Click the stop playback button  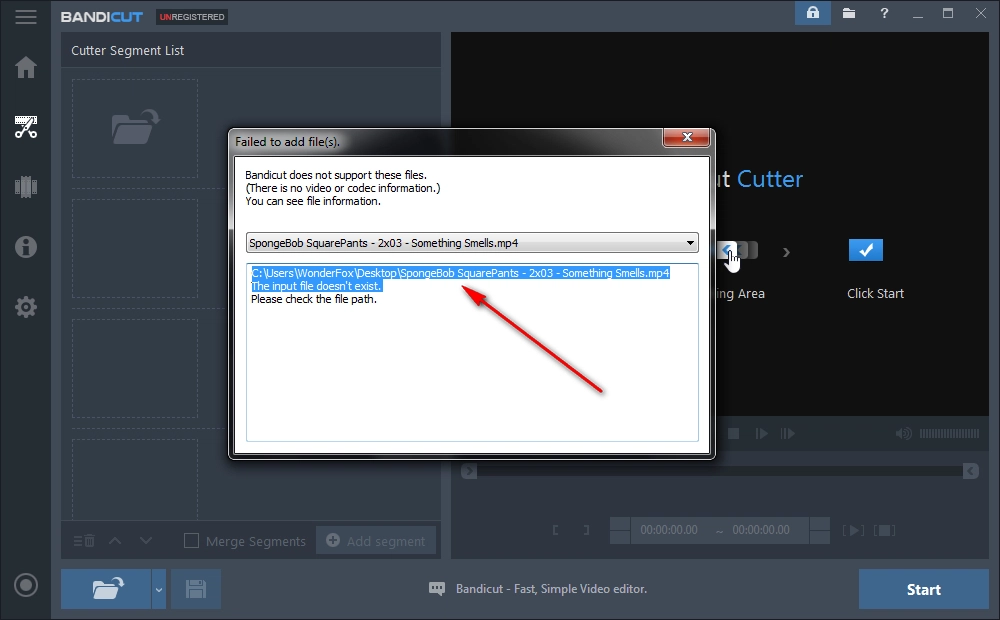(733, 434)
